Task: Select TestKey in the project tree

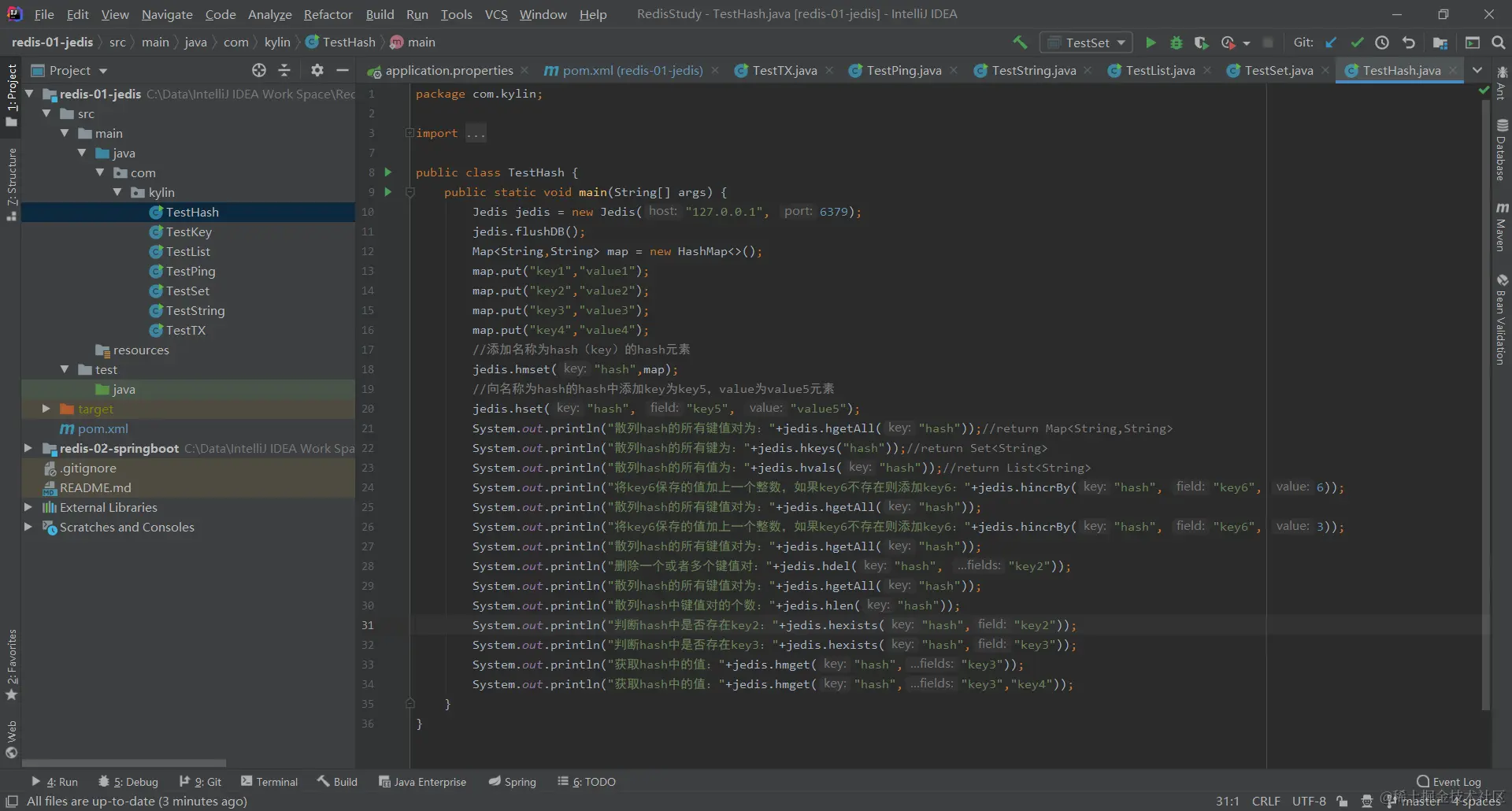Action: click(x=188, y=231)
